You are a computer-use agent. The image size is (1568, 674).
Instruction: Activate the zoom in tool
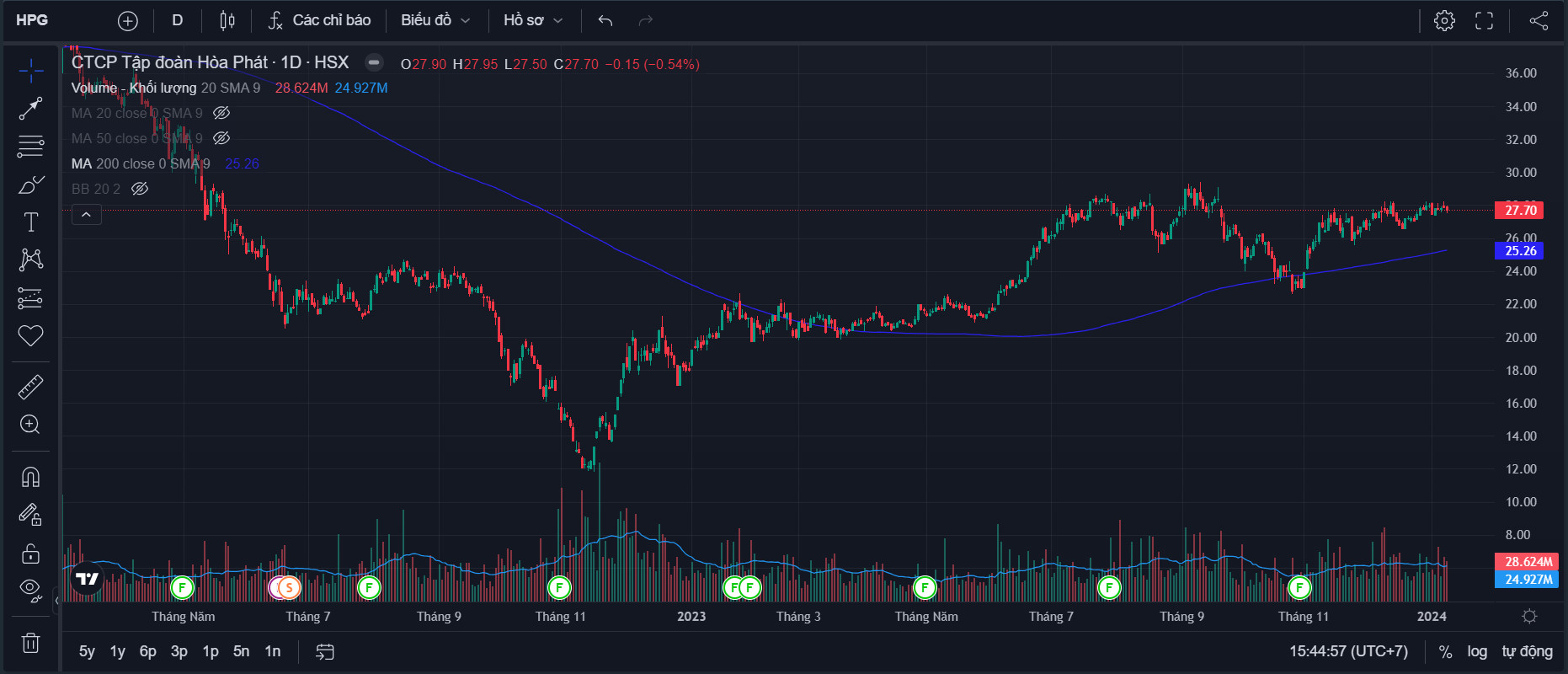[30, 425]
